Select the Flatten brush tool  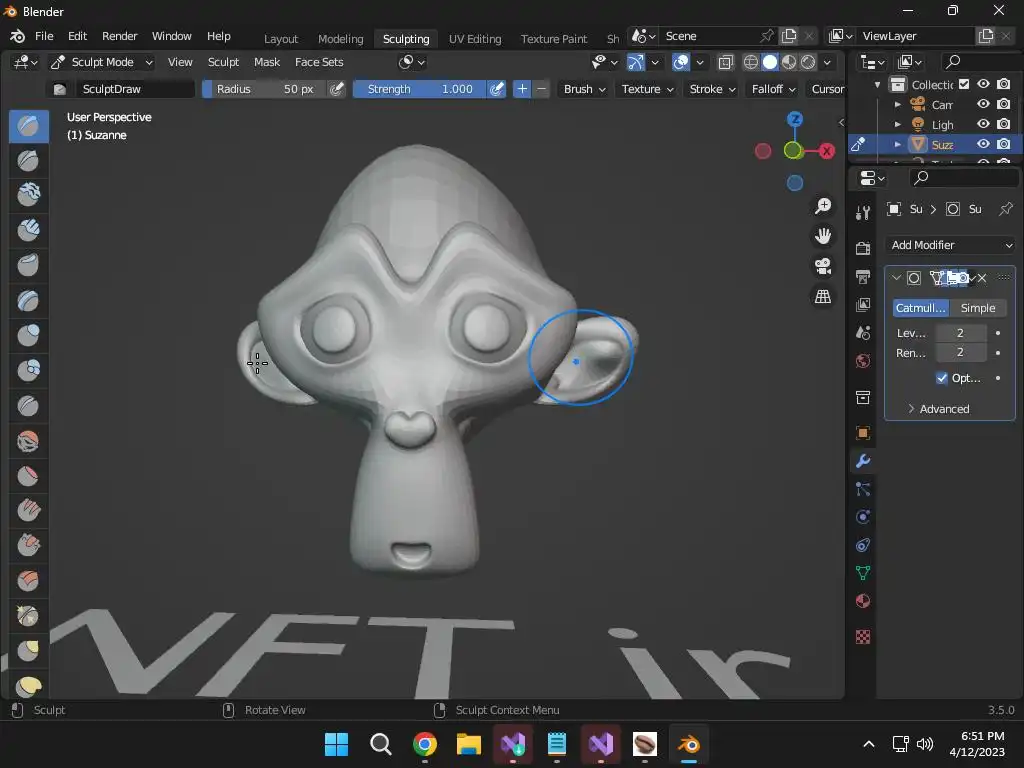click(28, 476)
